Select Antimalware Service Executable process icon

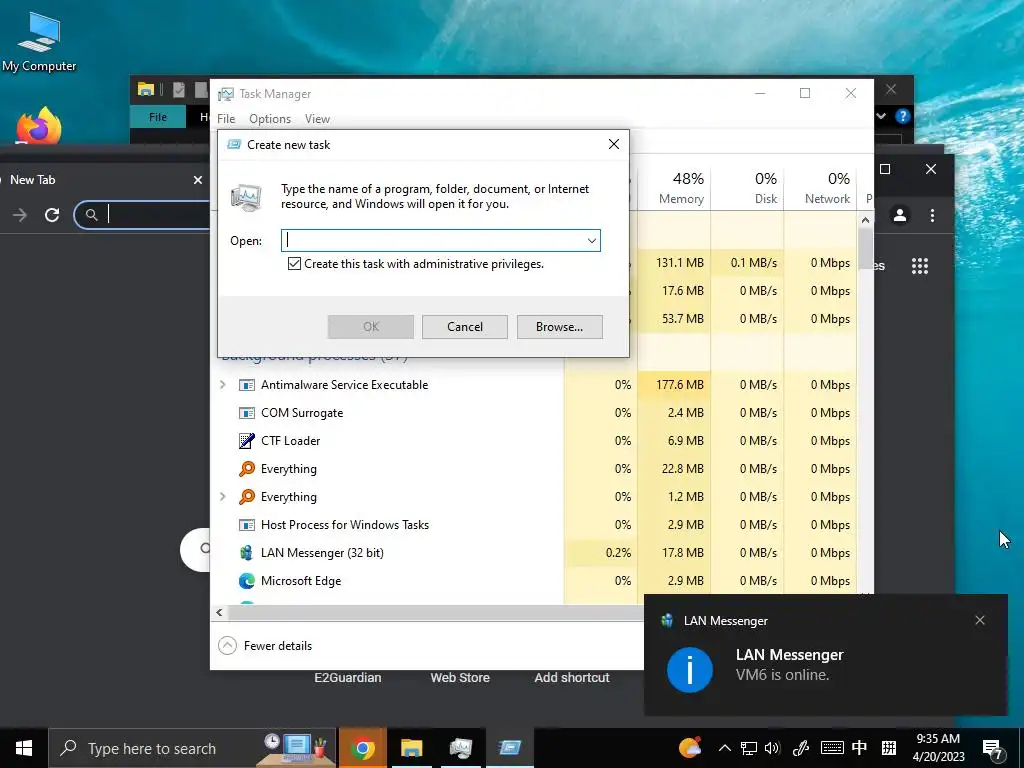coord(247,385)
